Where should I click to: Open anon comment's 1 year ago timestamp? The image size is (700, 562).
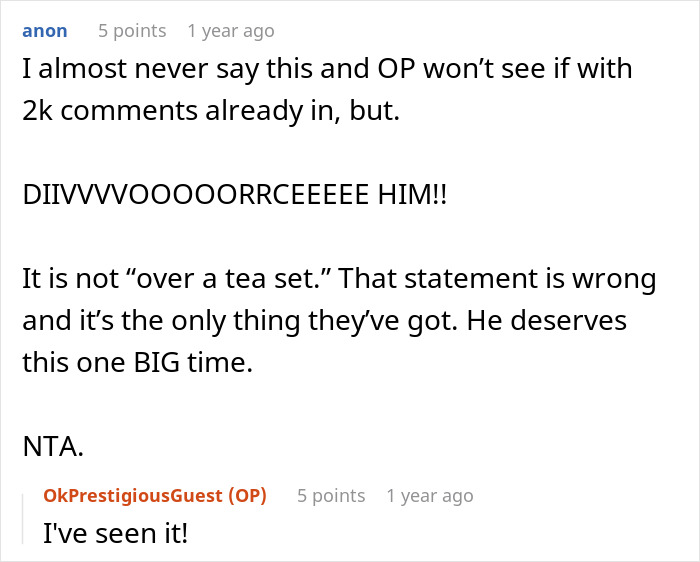point(230,31)
